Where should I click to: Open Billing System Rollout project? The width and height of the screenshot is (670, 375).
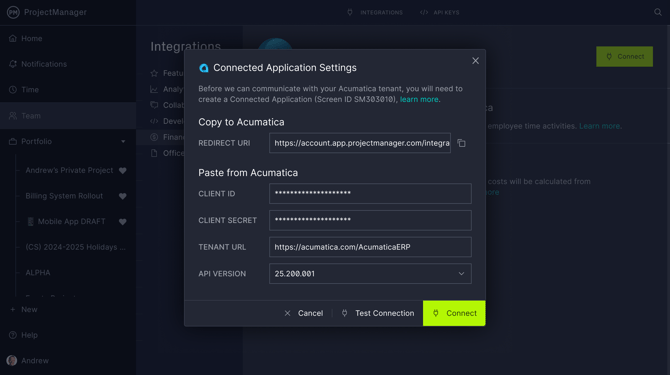[64, 196]
